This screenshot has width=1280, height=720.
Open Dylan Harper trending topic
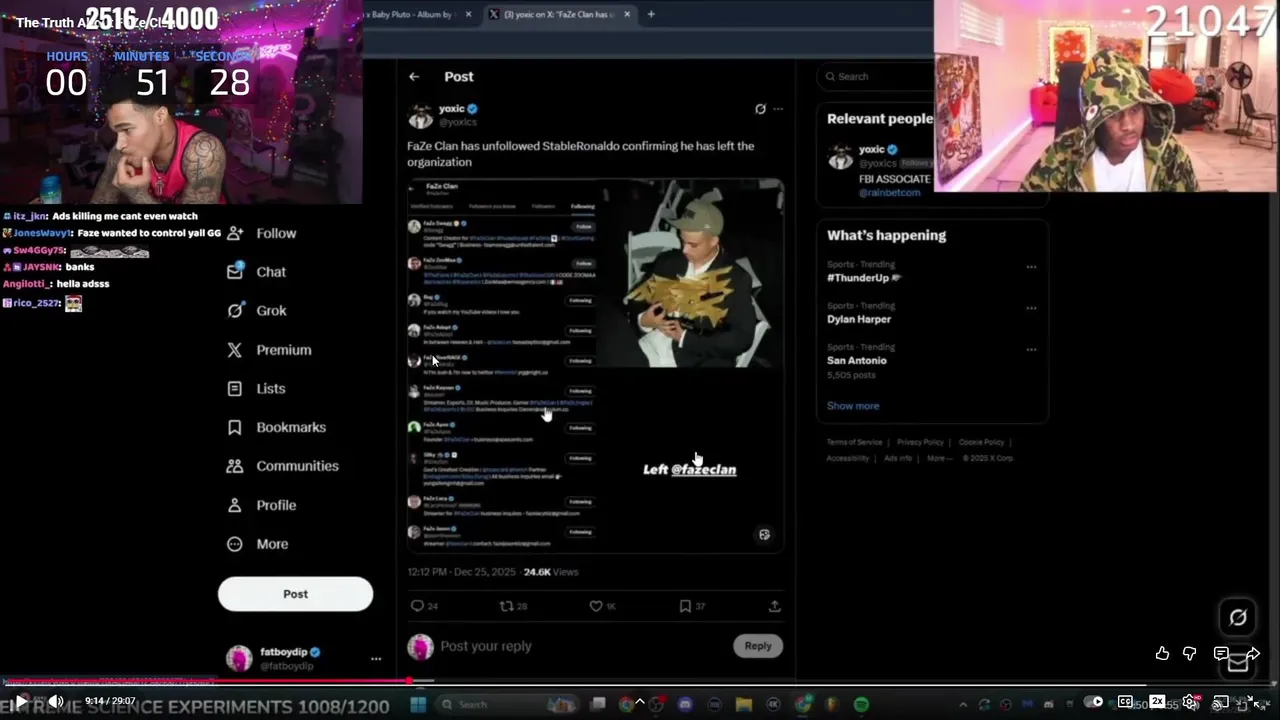point(859,319)
